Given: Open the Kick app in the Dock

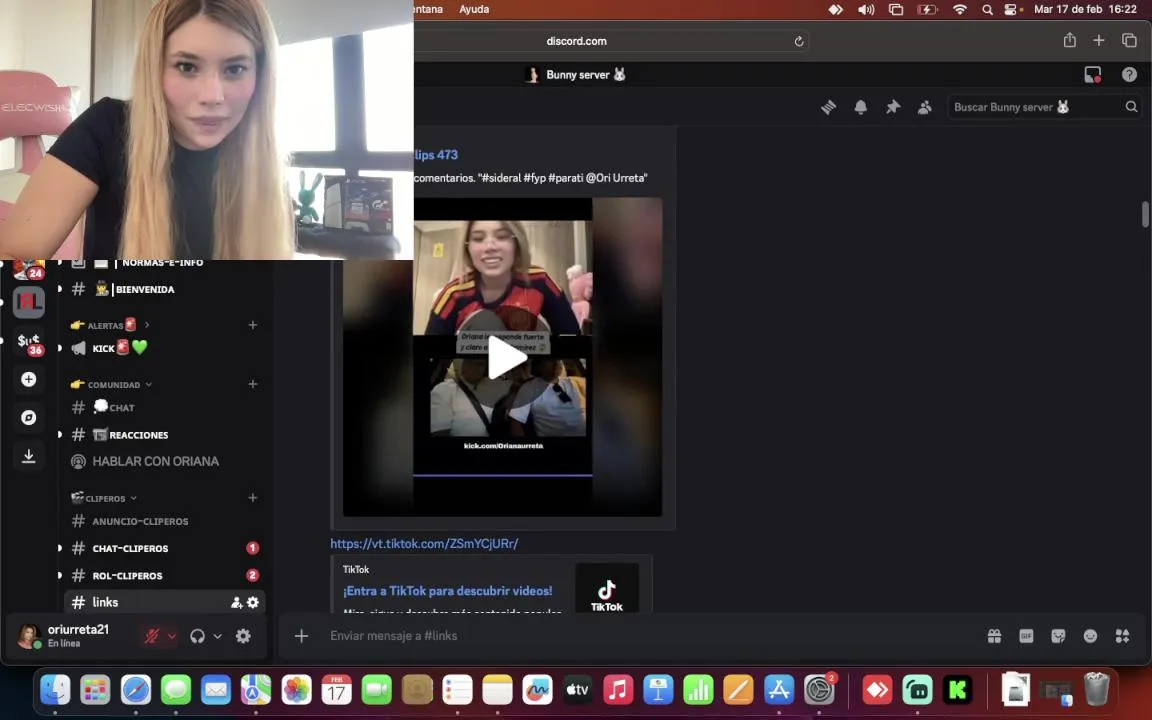Looking at the screenshot, I should coord(957,690).
